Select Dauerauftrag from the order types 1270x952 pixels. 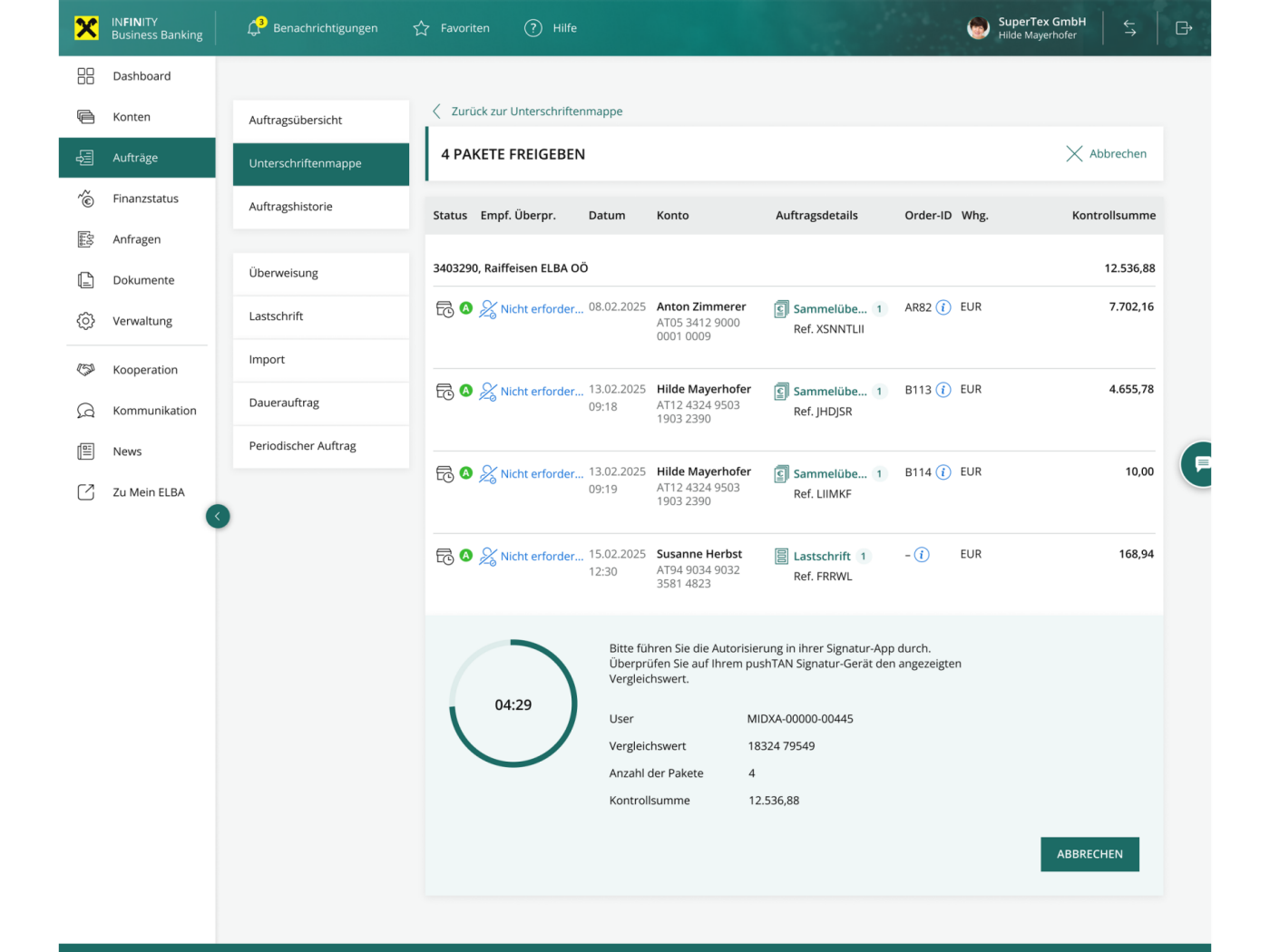(284, 403)
